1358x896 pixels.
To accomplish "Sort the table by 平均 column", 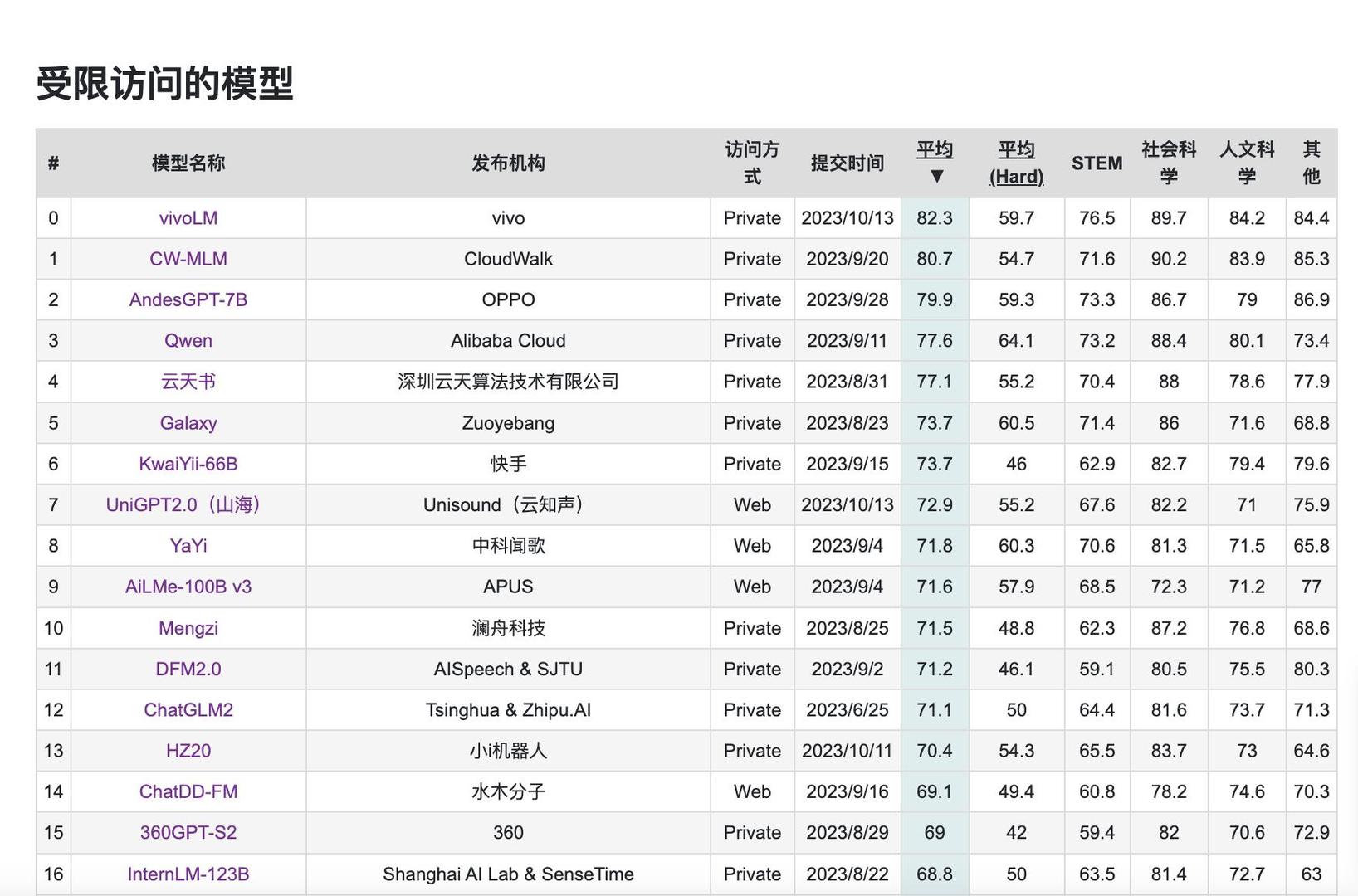I will 935,150.
